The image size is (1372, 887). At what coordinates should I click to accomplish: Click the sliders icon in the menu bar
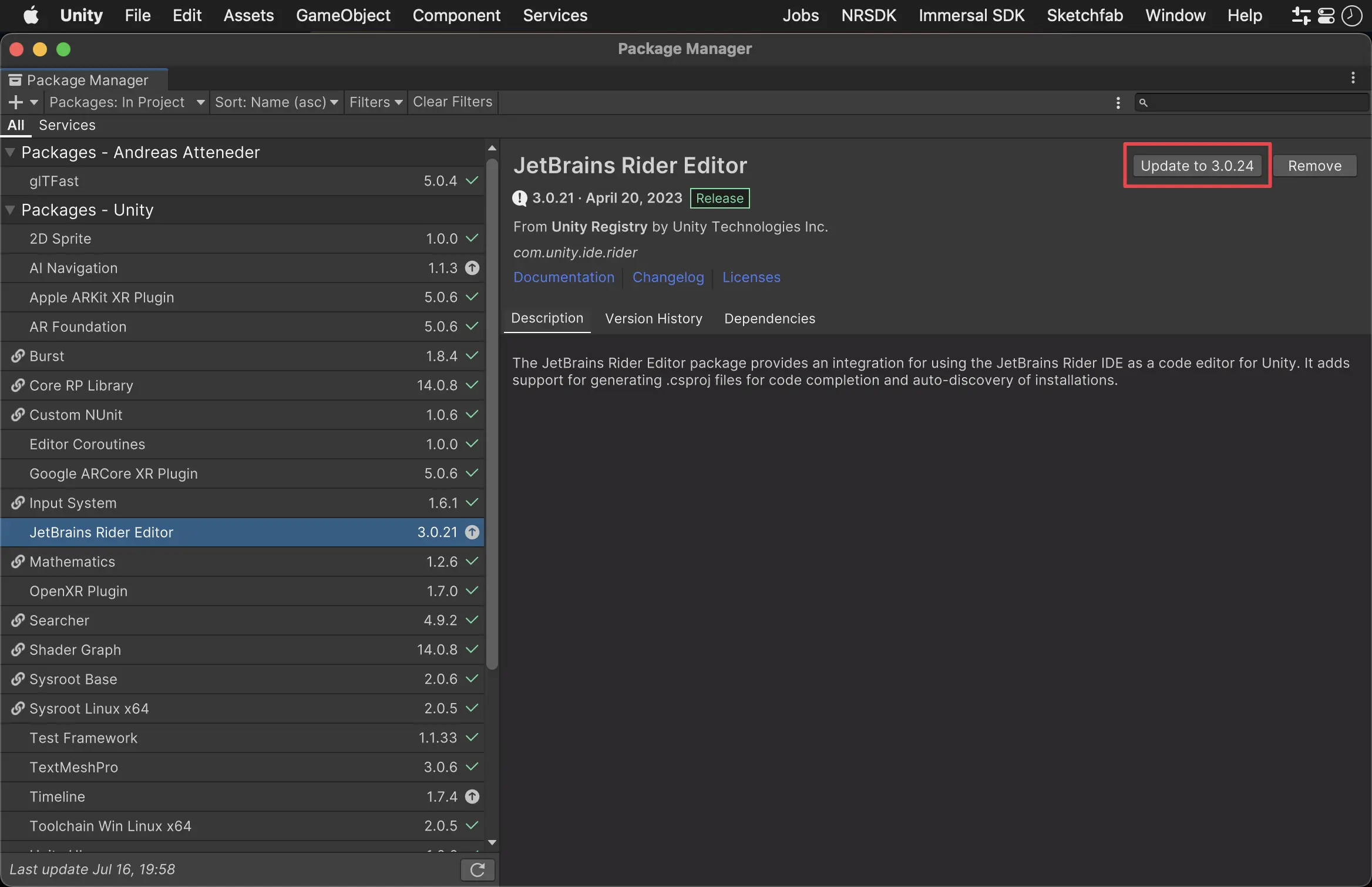coord(1301,15)
